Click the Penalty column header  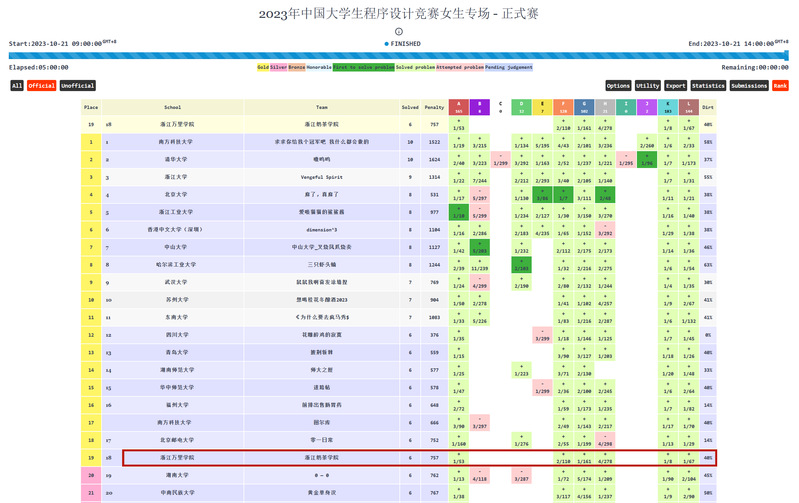pos(434,106)
